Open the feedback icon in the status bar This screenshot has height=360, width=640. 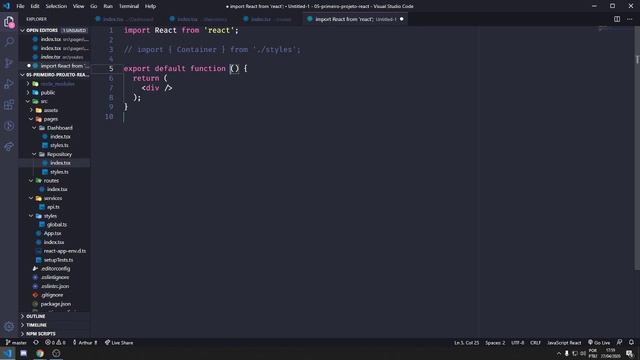tap(620, 342)
